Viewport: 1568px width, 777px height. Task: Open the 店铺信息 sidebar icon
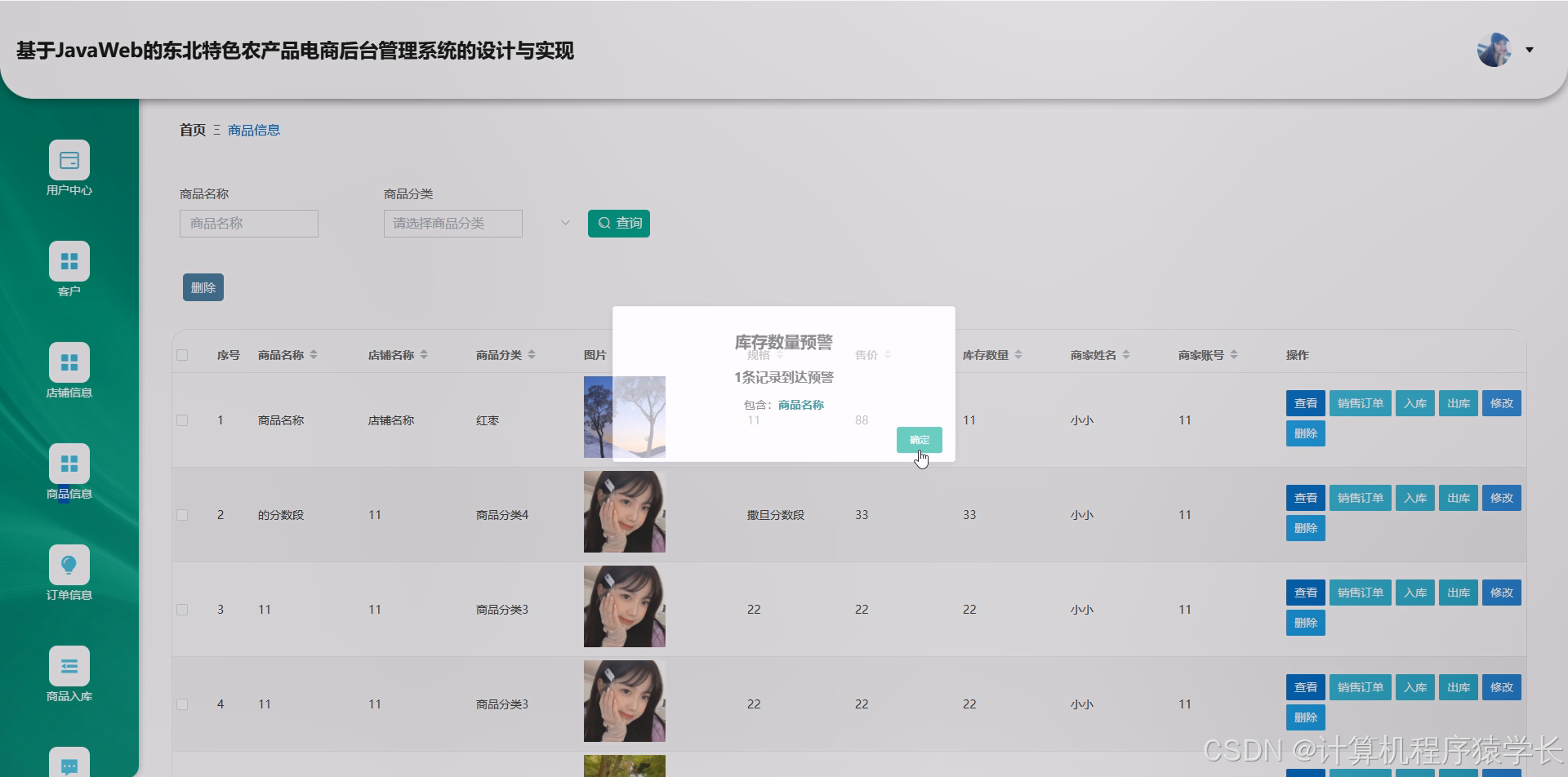point(69,362)
